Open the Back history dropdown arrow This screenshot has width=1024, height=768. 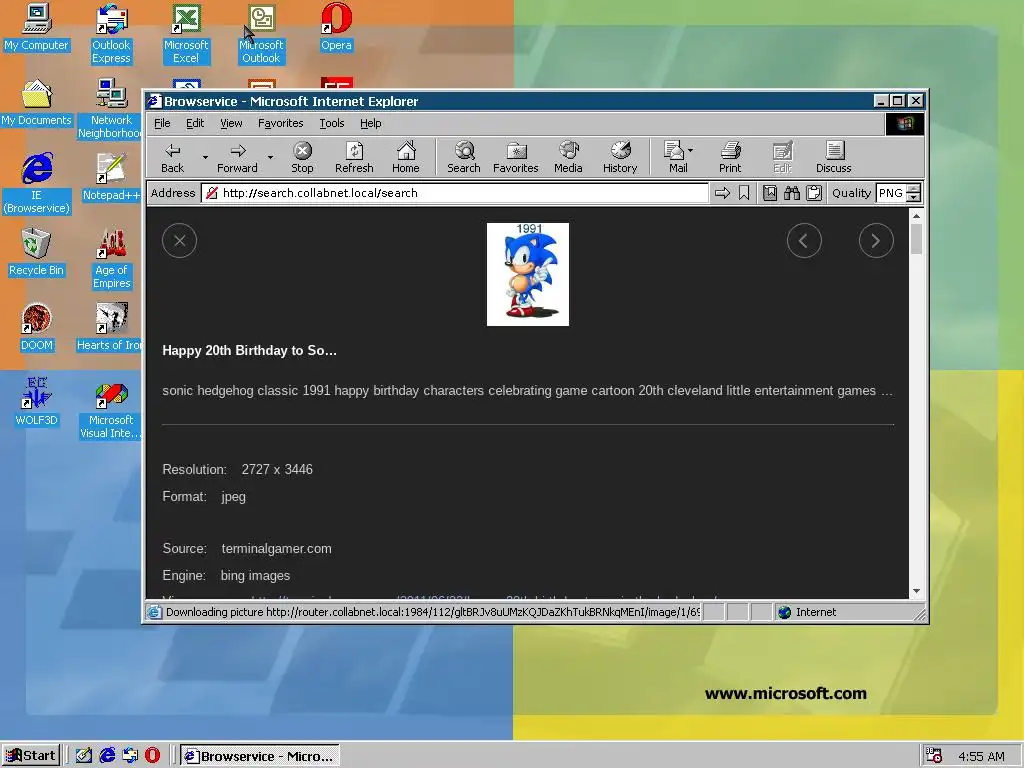tap(205, 157)
